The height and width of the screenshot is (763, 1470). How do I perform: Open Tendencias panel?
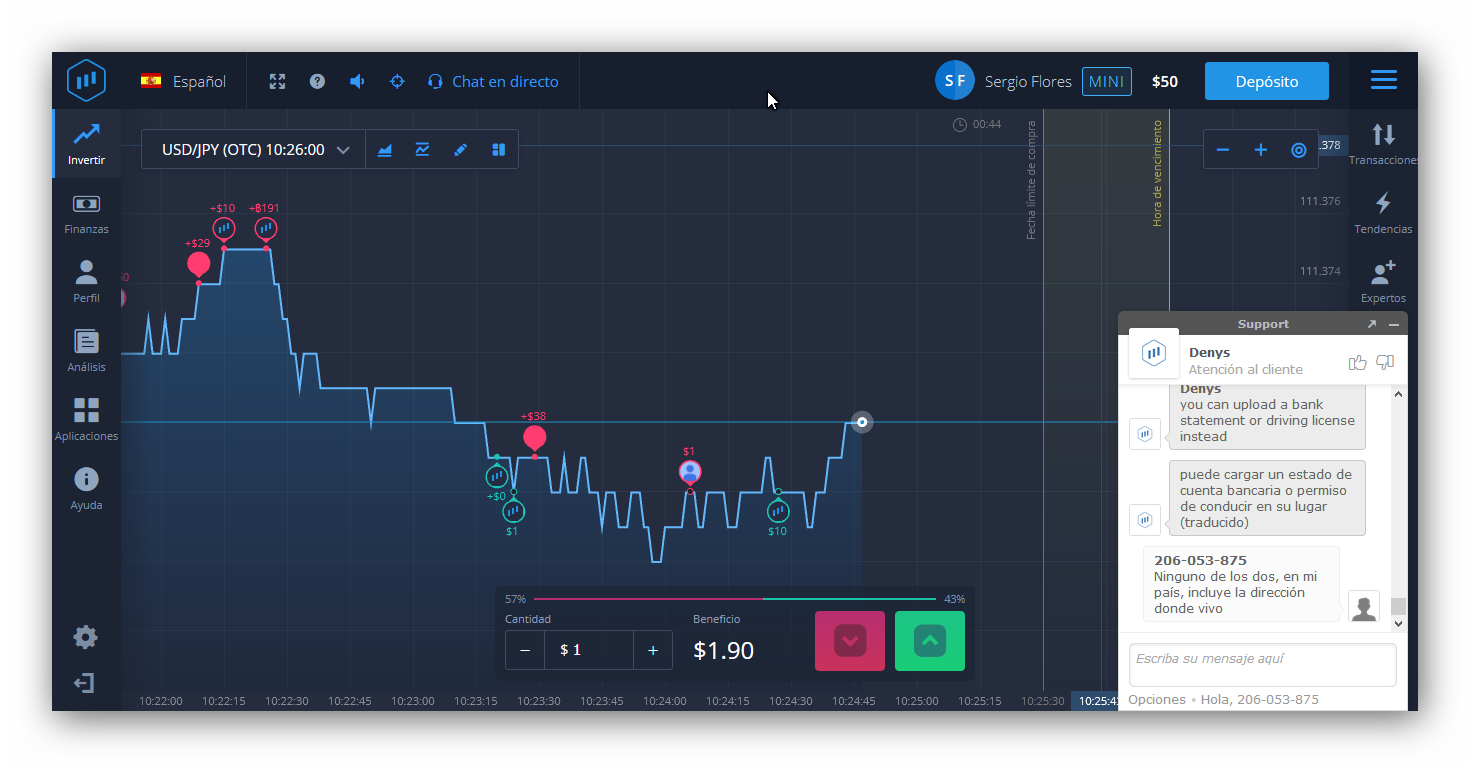tap(1384, 213)
